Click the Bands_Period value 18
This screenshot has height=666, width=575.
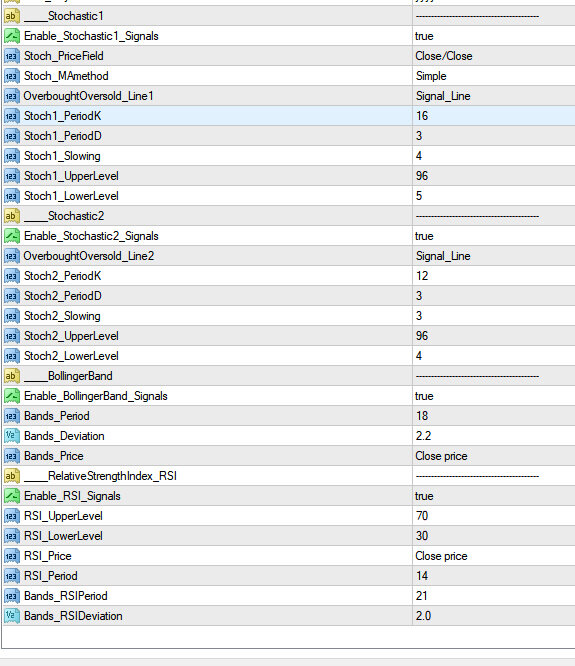(422, 416)
